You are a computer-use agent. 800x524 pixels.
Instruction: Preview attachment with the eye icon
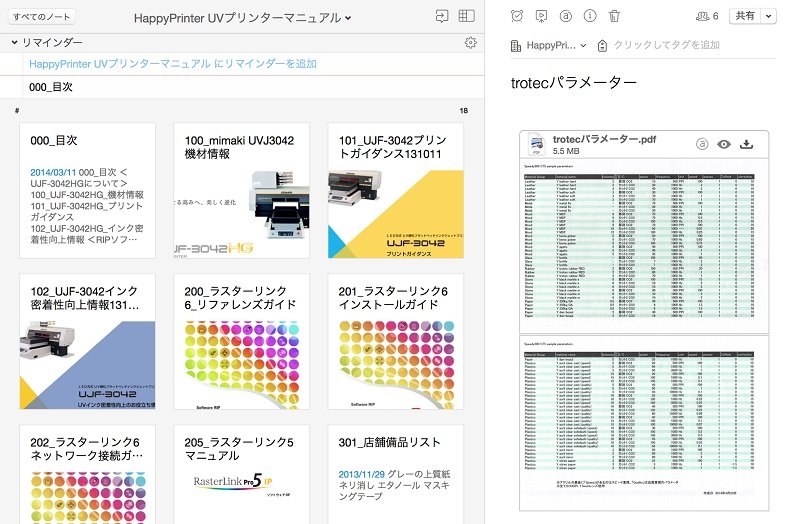724,144
